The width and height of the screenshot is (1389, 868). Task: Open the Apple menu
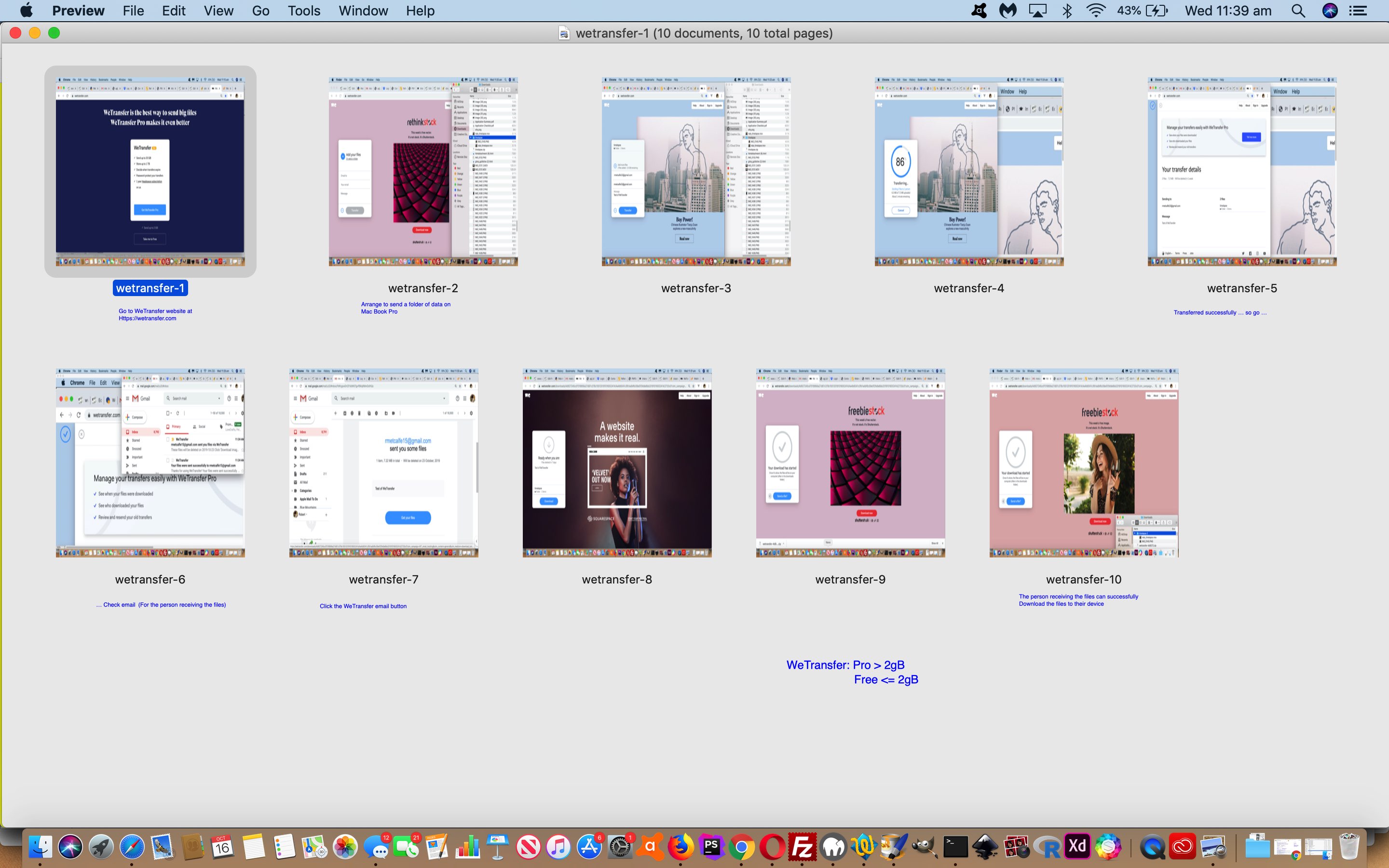[27, 10]
